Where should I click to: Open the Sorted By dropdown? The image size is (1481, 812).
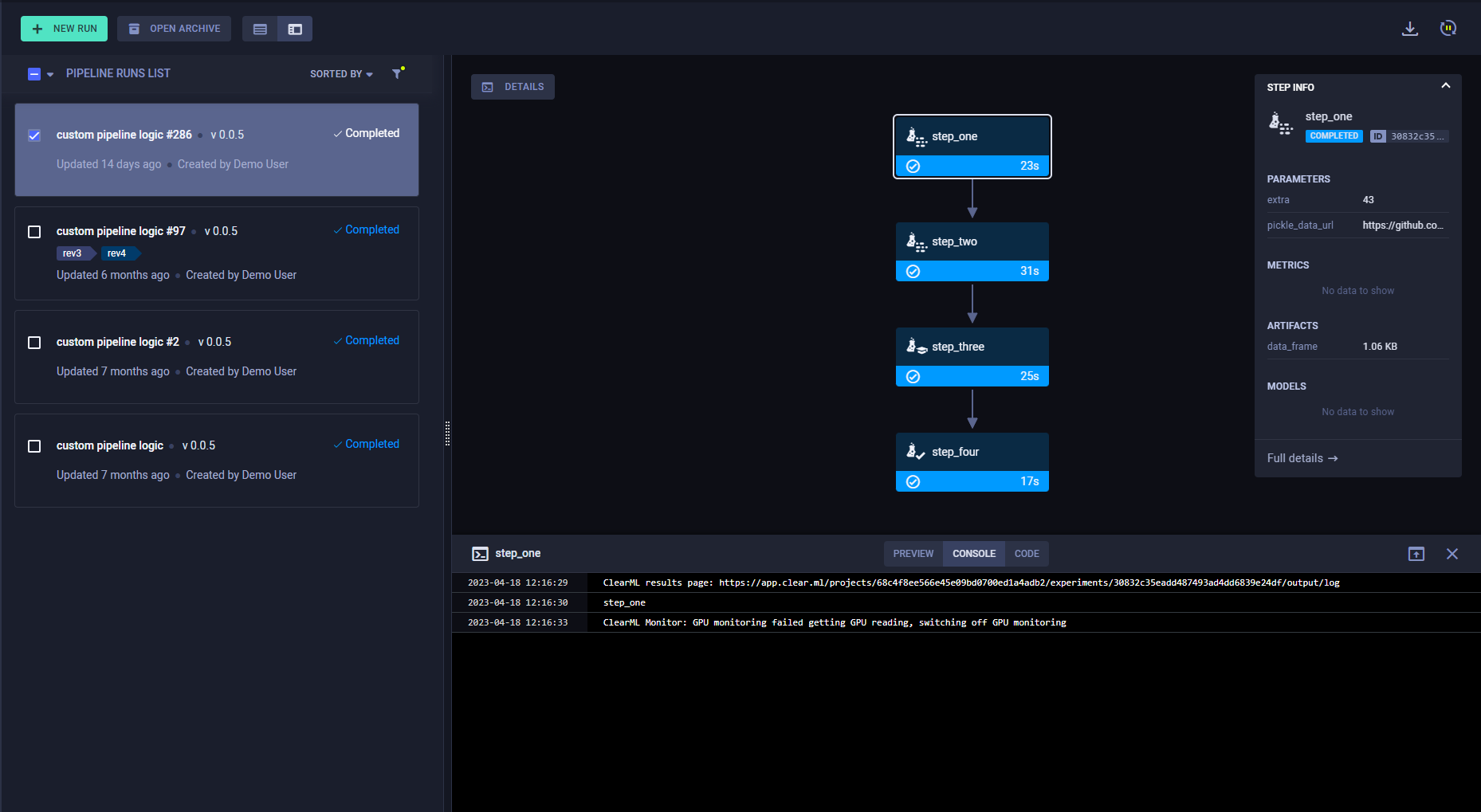coord(341,74)
